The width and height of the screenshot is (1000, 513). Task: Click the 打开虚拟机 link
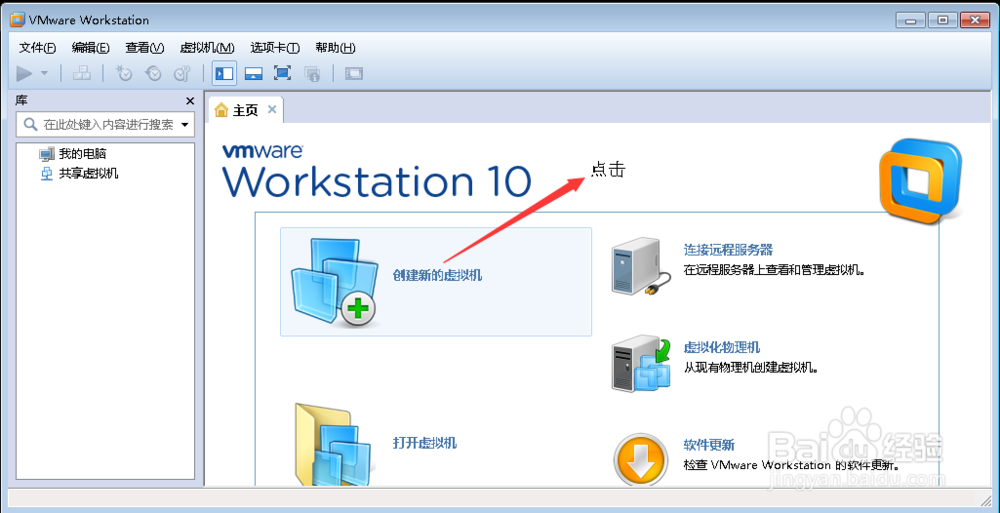click(425, 443)
